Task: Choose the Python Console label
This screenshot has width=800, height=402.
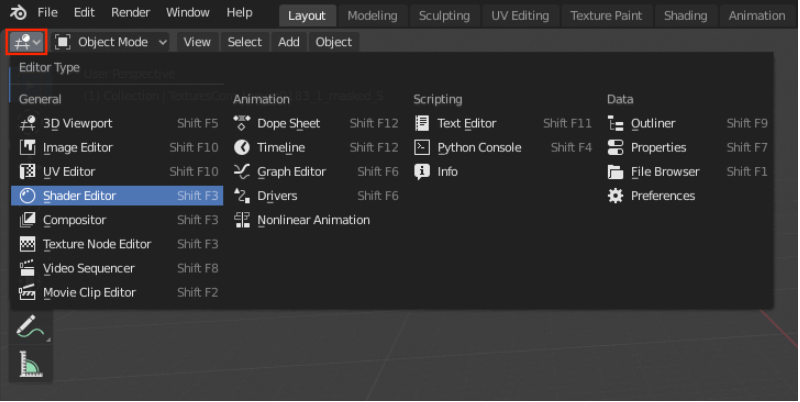Action: coord(480,147)
